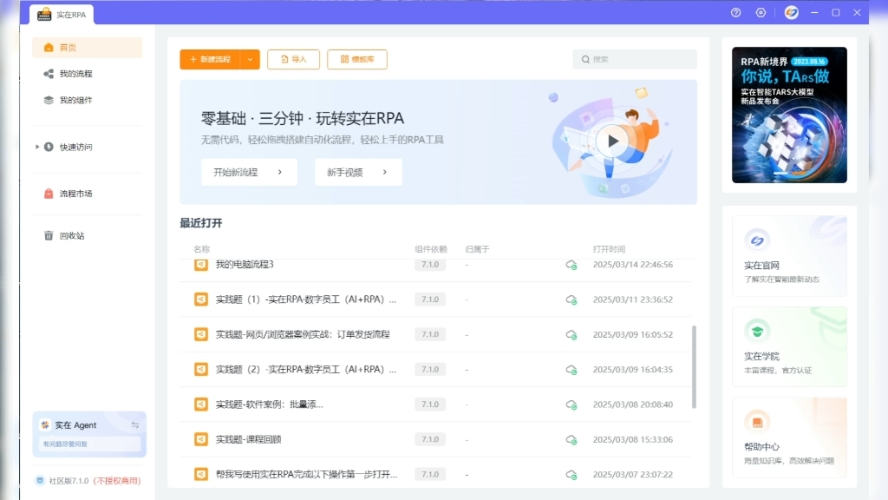Click the 导入 button
888x500 pixels.
pos(293,59)
